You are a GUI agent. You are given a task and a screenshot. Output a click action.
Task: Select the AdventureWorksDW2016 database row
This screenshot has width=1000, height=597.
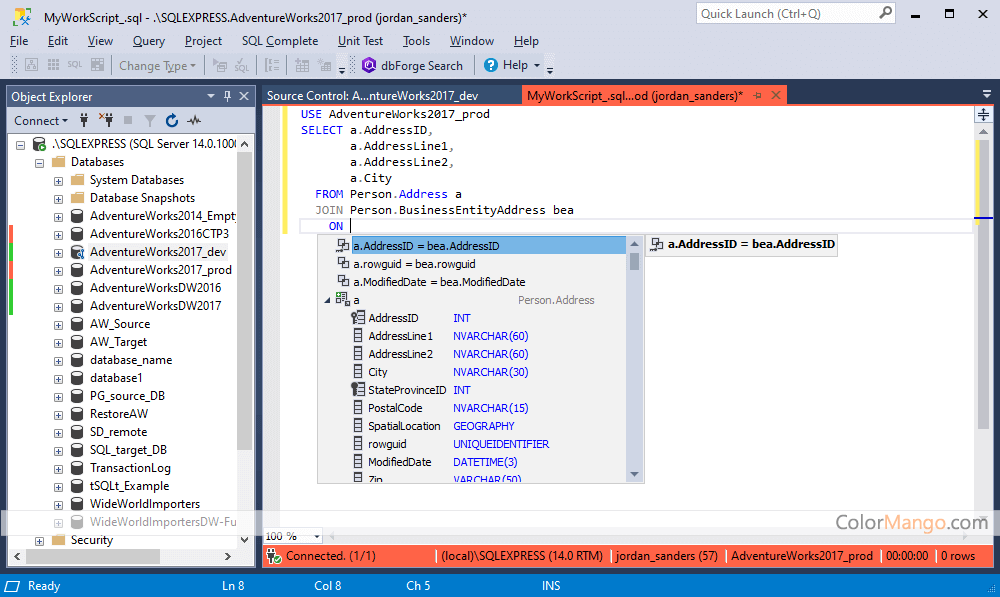pos(155,288)
